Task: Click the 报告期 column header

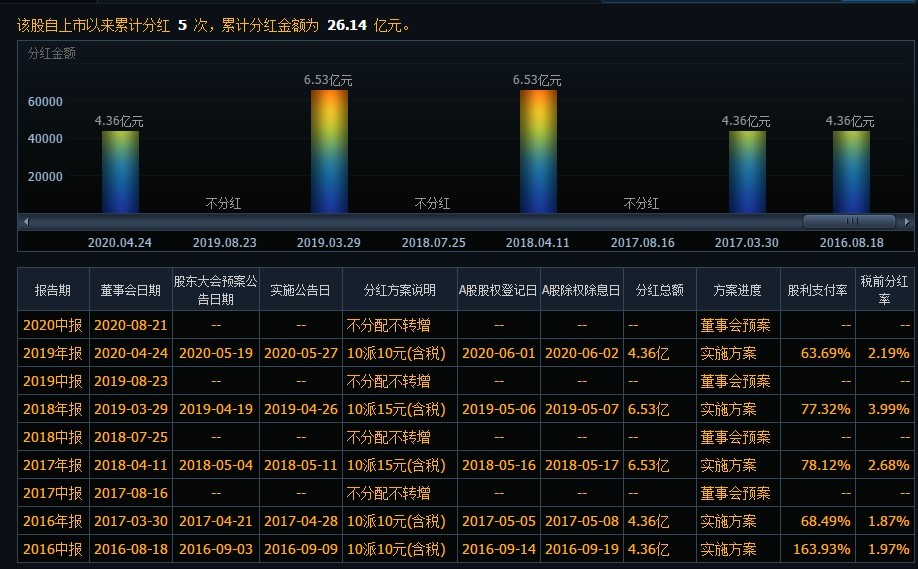Action: click(53, 290)
